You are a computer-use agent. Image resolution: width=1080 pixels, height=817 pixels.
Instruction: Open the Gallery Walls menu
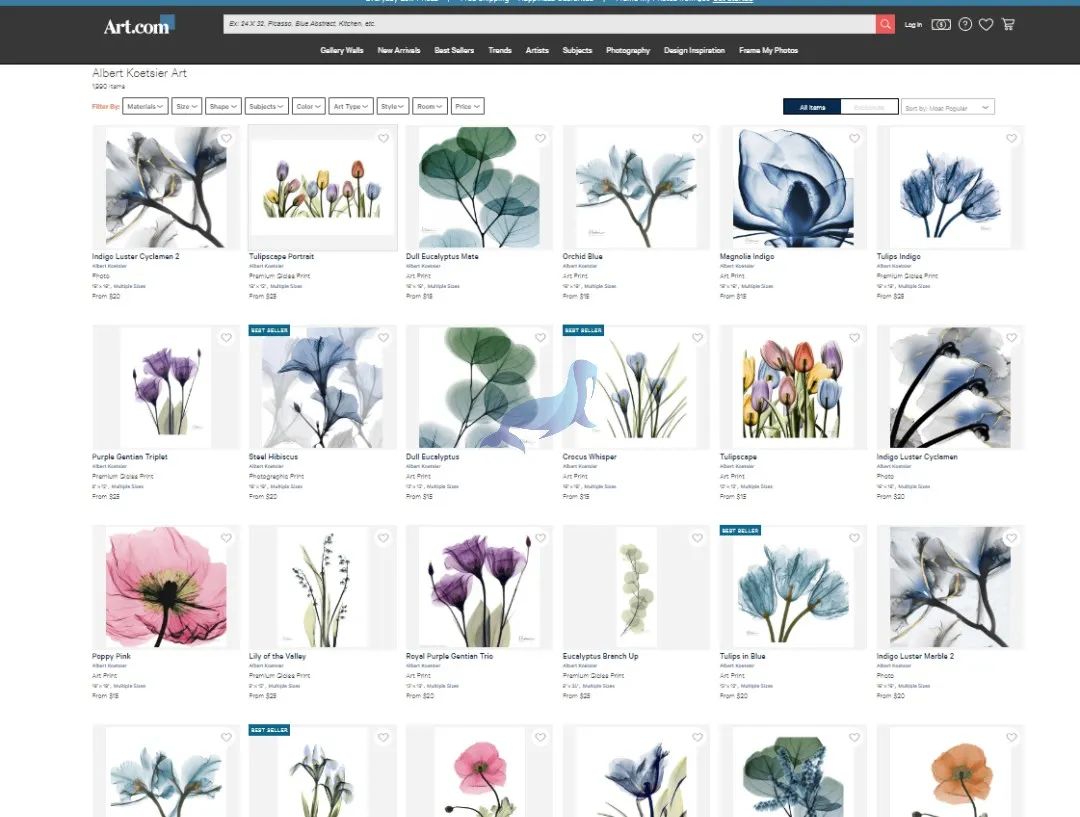(x=342, y=50)
